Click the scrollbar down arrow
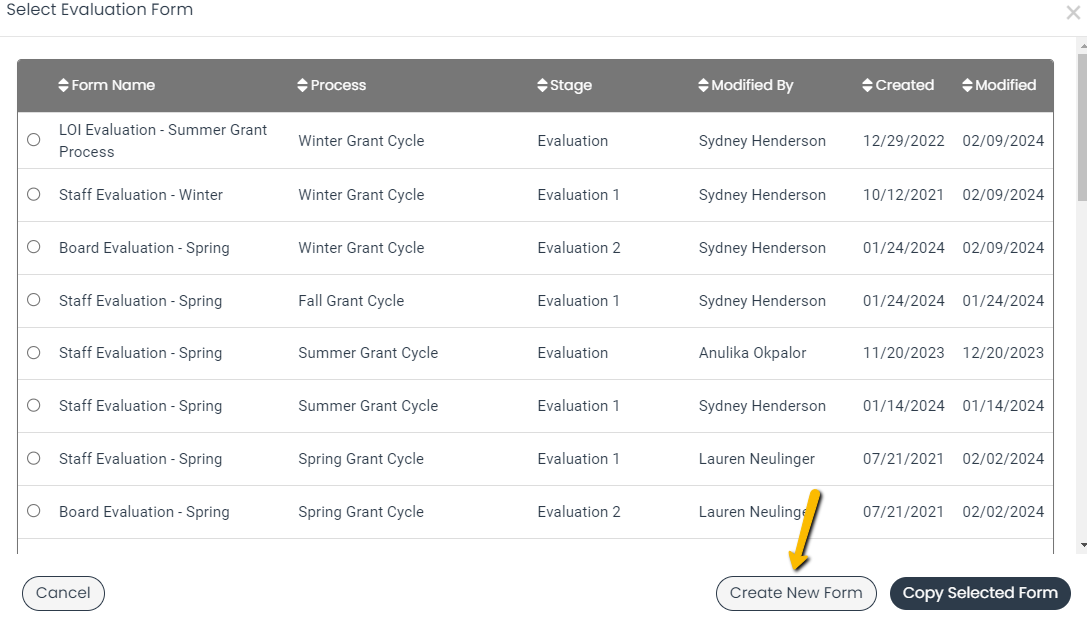Screen dimensions: 1087x619 (x=1082, y=546)
